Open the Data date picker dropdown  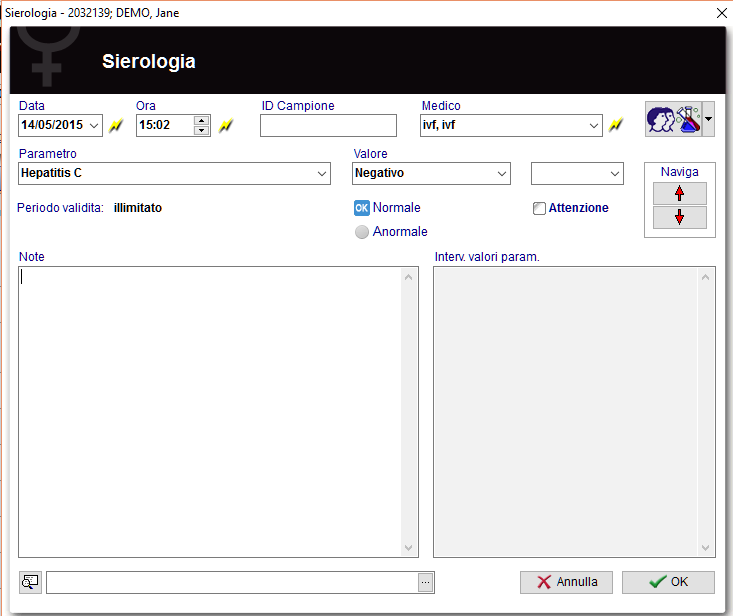click(94, 126)
